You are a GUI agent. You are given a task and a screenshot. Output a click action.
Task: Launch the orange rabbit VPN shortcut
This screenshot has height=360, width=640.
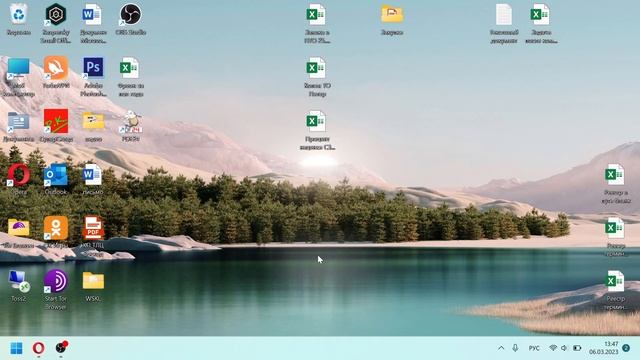56,68
